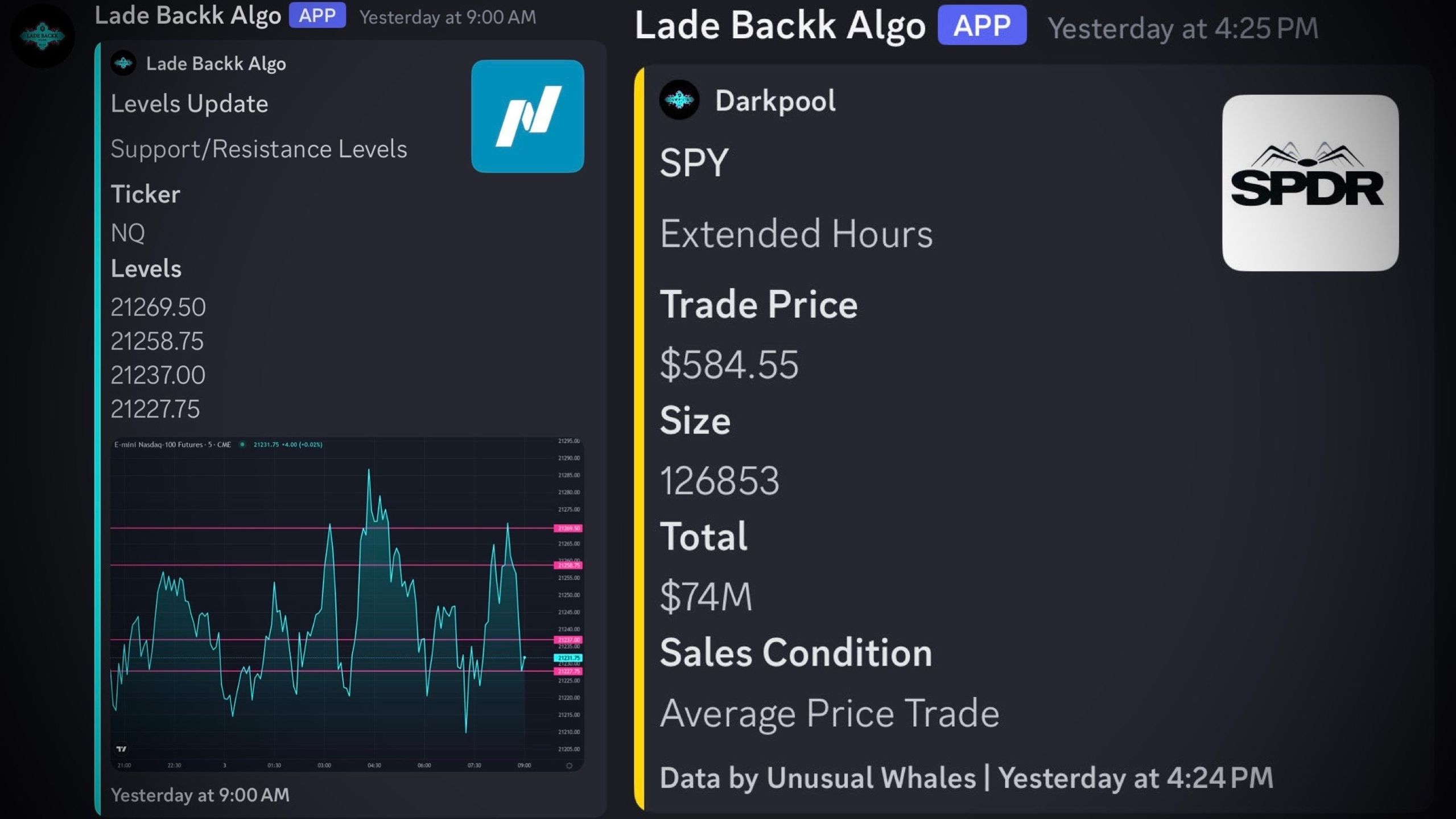Open chart settings gear icon
1456x819 pixels.
[569, 766]
